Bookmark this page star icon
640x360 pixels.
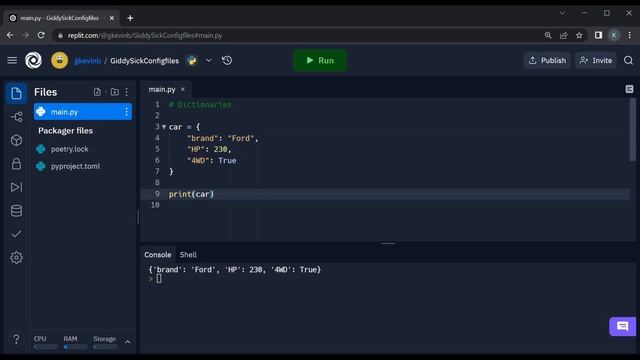(579, 36)
